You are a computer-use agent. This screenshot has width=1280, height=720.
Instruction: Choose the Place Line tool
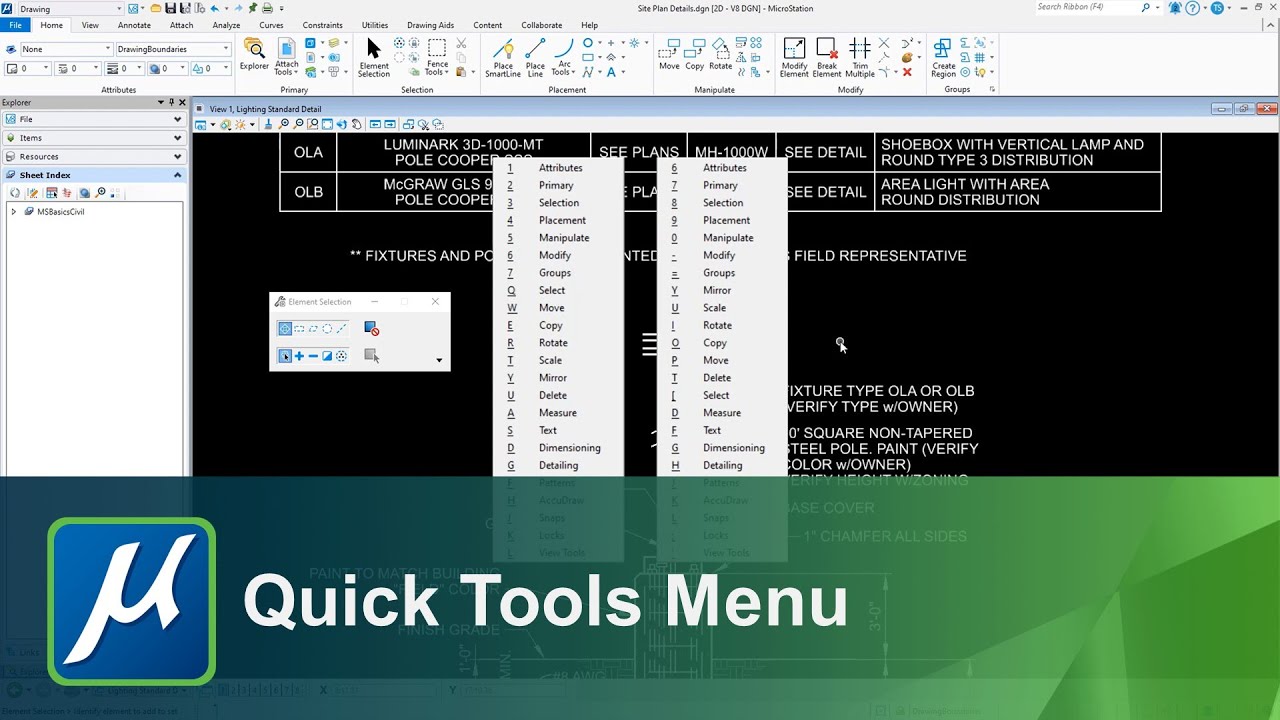click(x=536, y=58)
